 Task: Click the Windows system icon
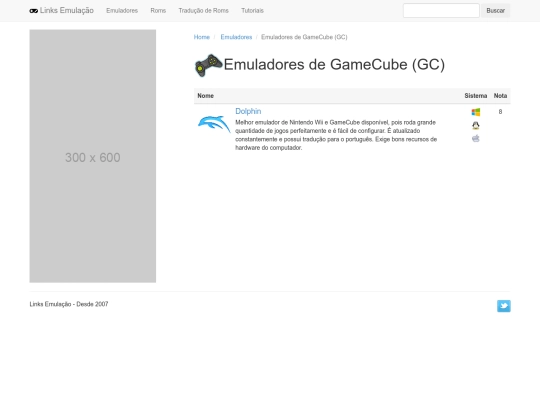[476, 112]
